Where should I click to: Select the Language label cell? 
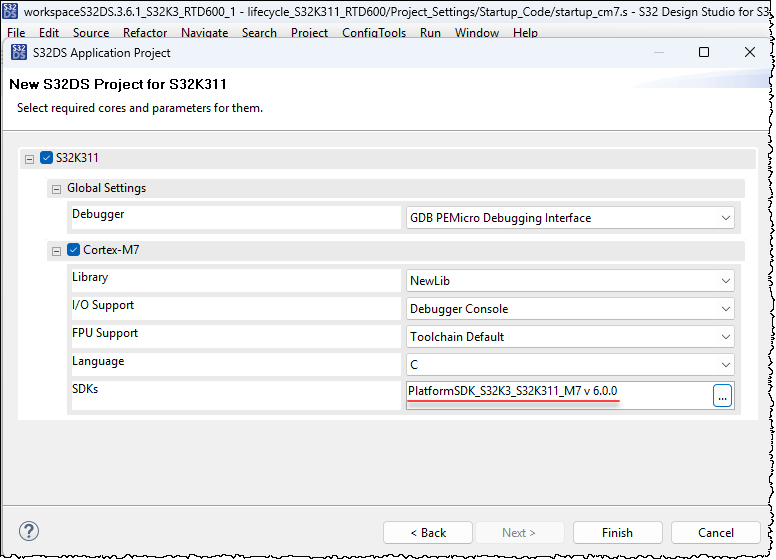click(236, 365)
